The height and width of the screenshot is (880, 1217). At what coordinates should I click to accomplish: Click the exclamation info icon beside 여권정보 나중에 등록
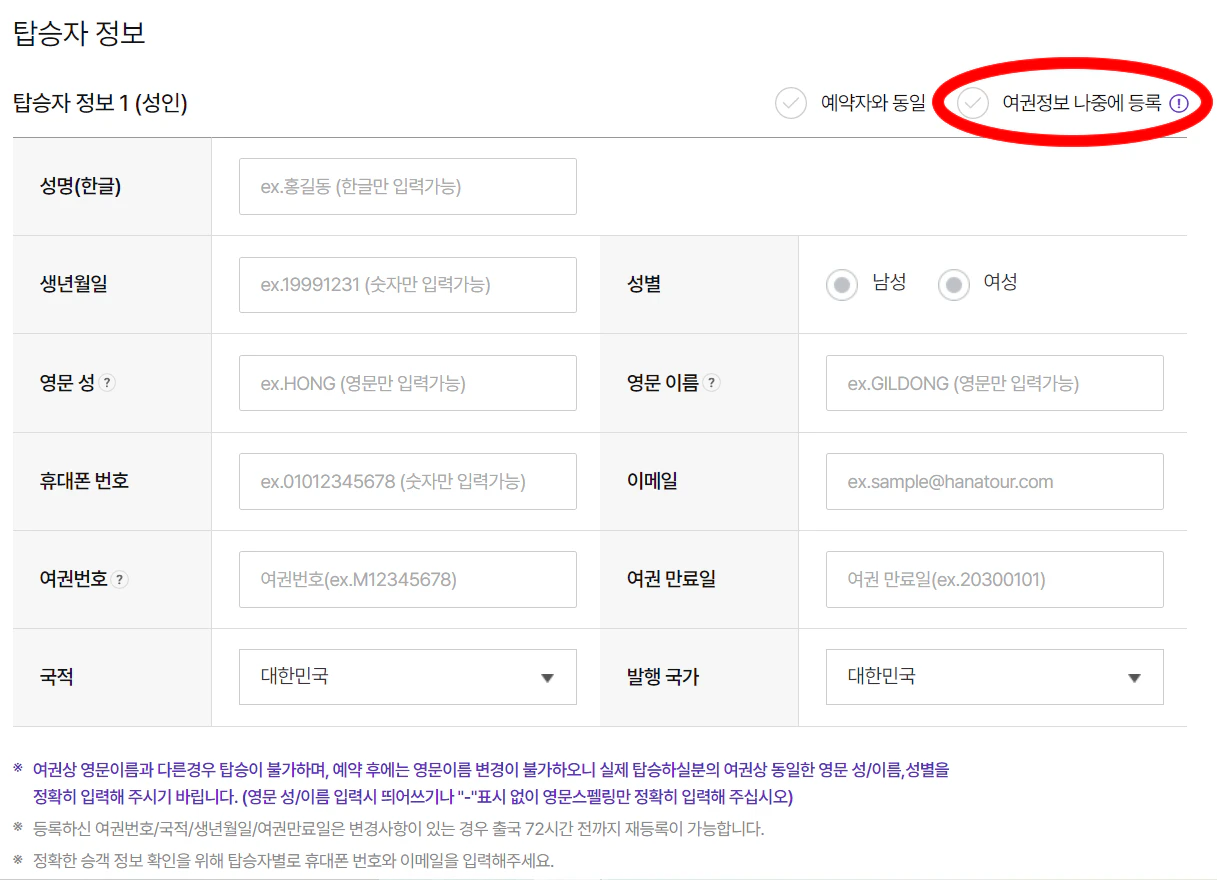[1181, 102]
